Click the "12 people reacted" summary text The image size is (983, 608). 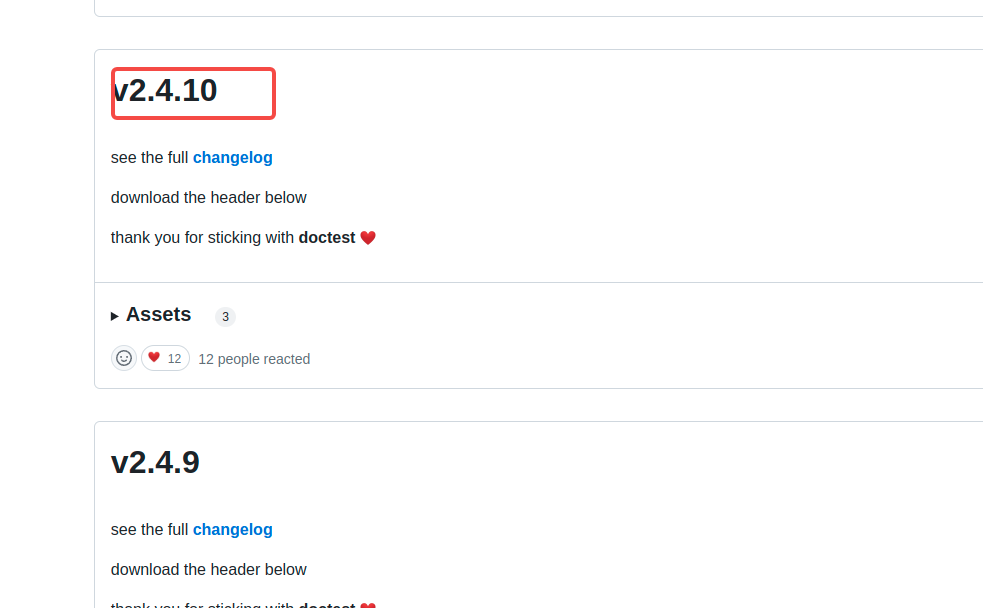[x=254, y=359]
